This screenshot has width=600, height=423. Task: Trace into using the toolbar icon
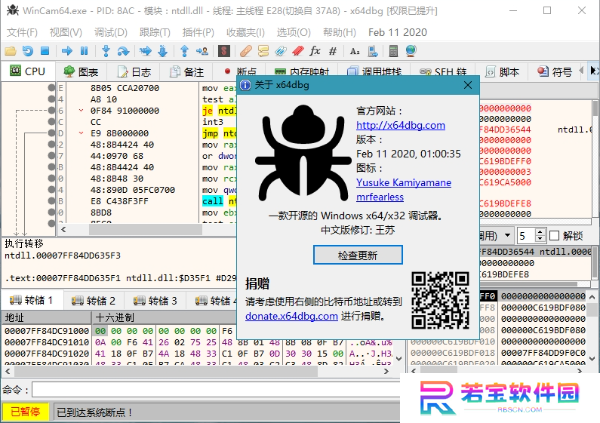pyautogui.click(x=145, y=51)
